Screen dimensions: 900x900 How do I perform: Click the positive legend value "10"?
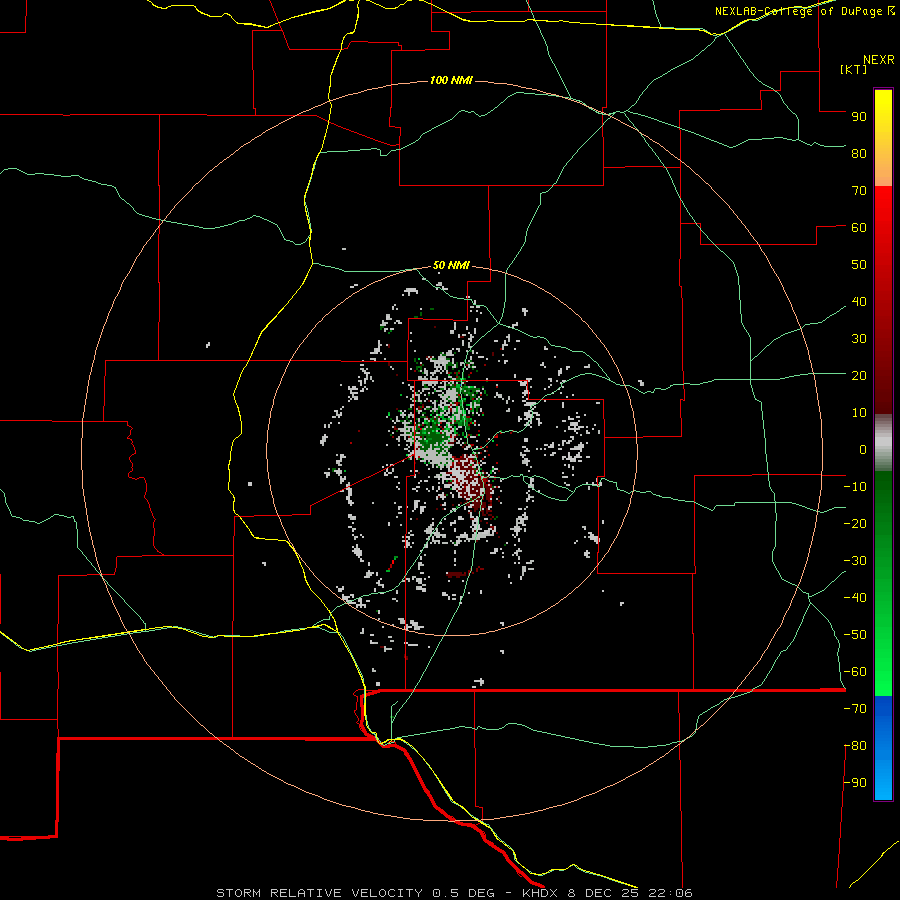pos(859,413)
